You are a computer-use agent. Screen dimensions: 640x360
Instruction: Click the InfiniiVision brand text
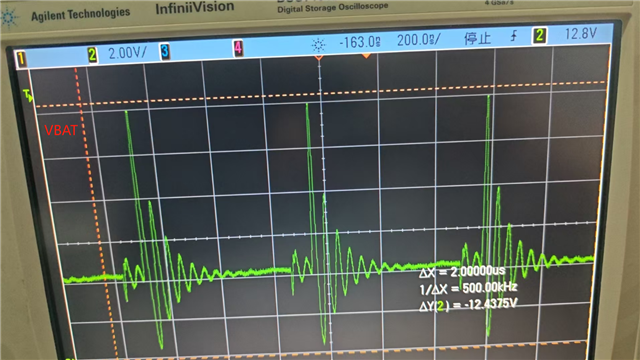tap(195, 8)
